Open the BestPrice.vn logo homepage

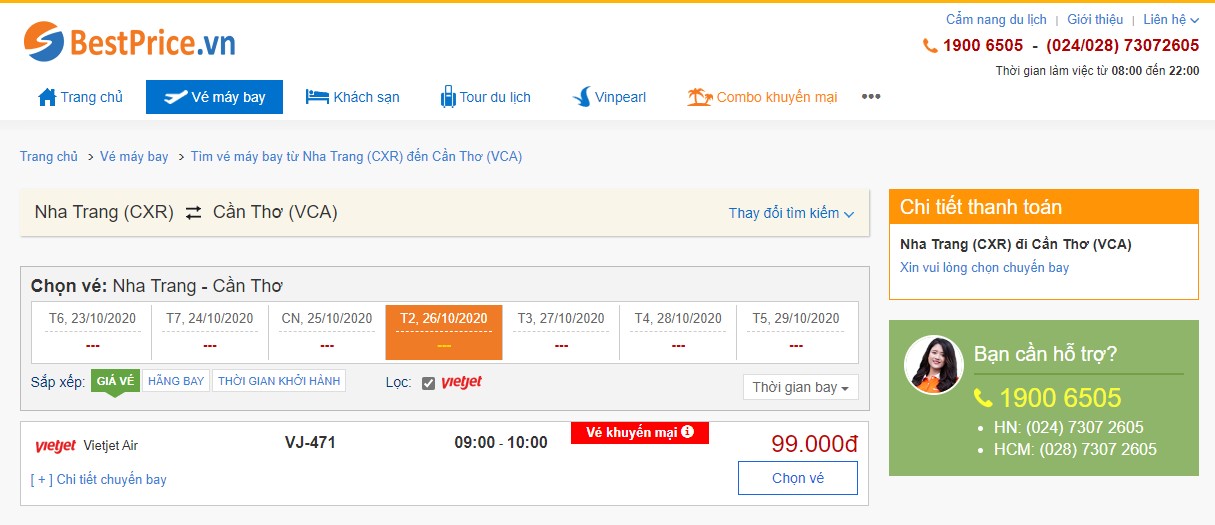click(130, 41)
